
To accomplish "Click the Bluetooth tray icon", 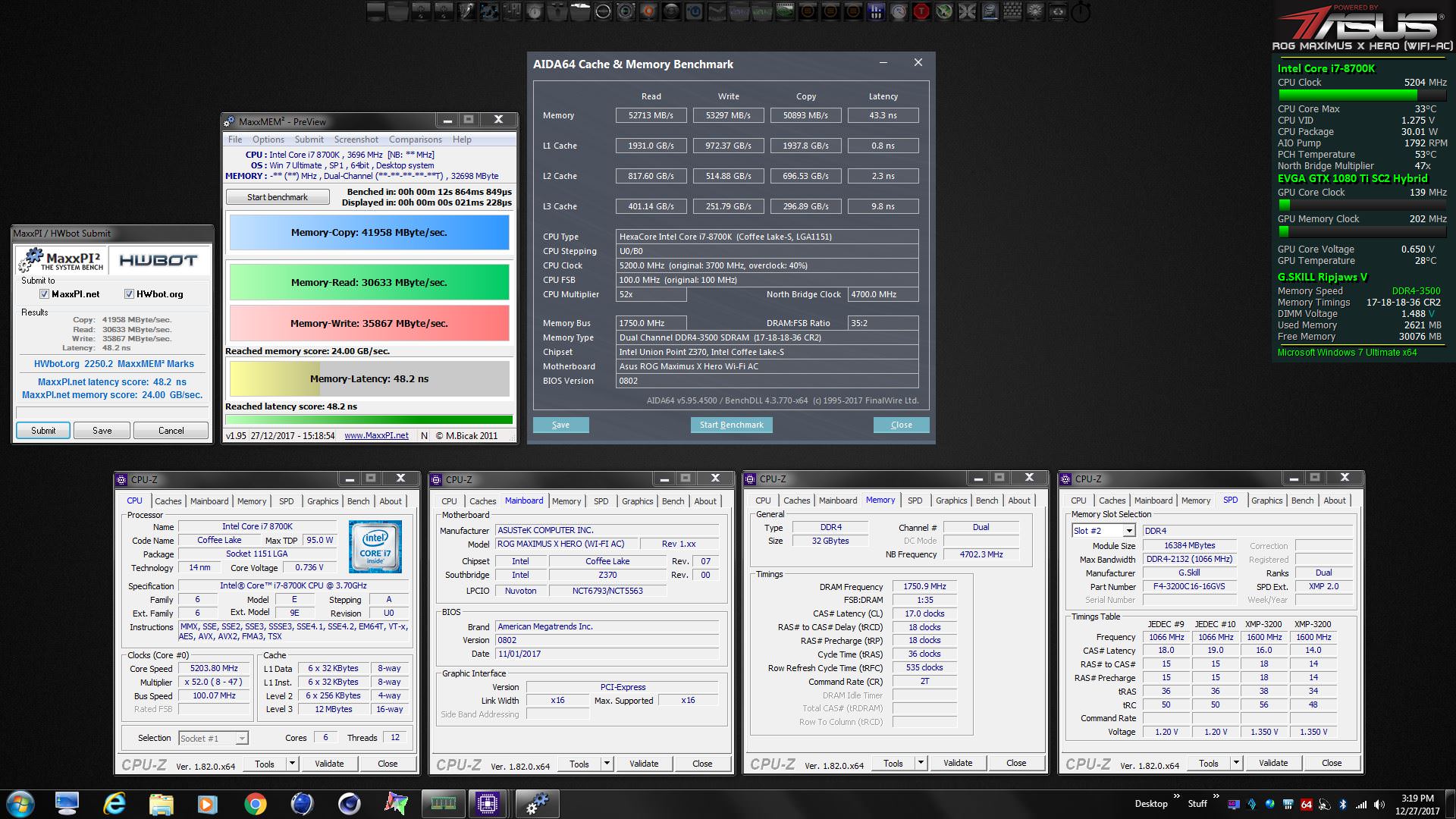I will pos(1342,804).
